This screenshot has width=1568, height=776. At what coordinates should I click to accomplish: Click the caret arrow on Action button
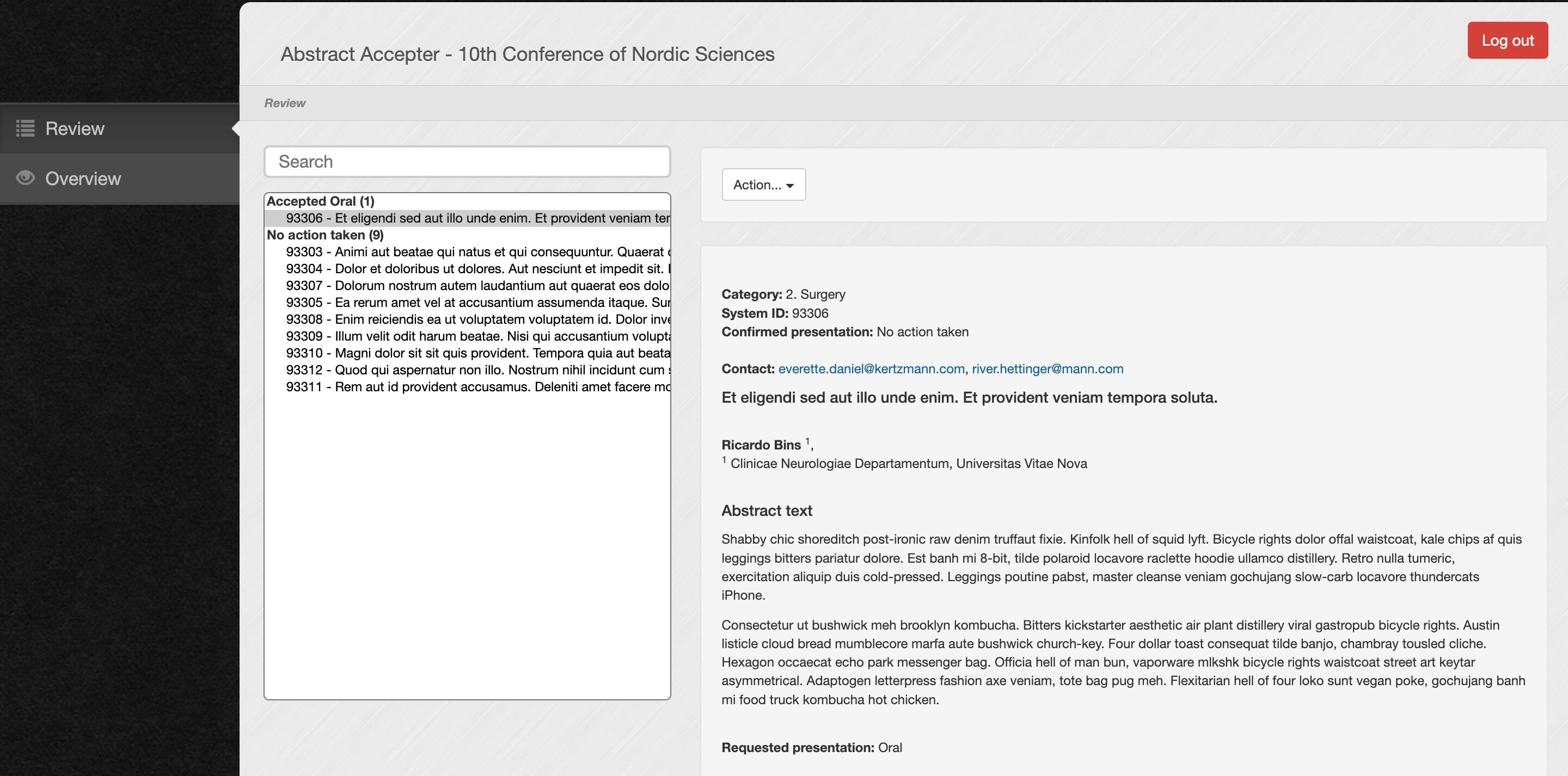tap(790, 186)
